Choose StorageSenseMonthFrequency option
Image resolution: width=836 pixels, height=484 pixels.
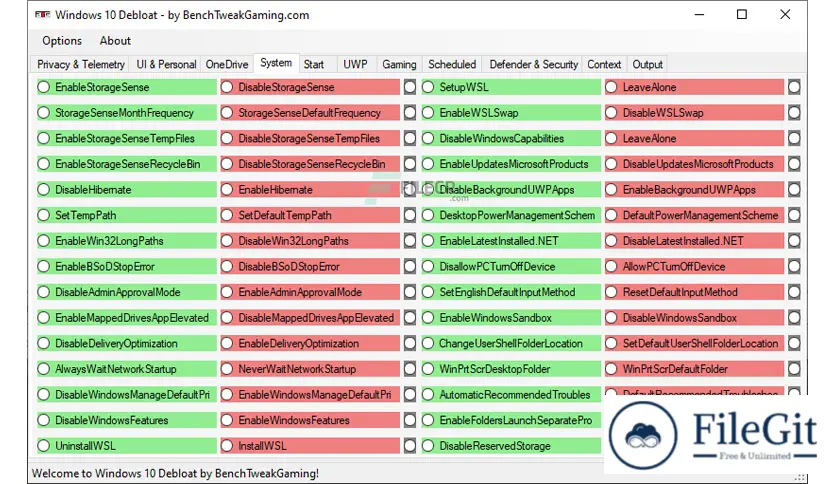point(127,112)
